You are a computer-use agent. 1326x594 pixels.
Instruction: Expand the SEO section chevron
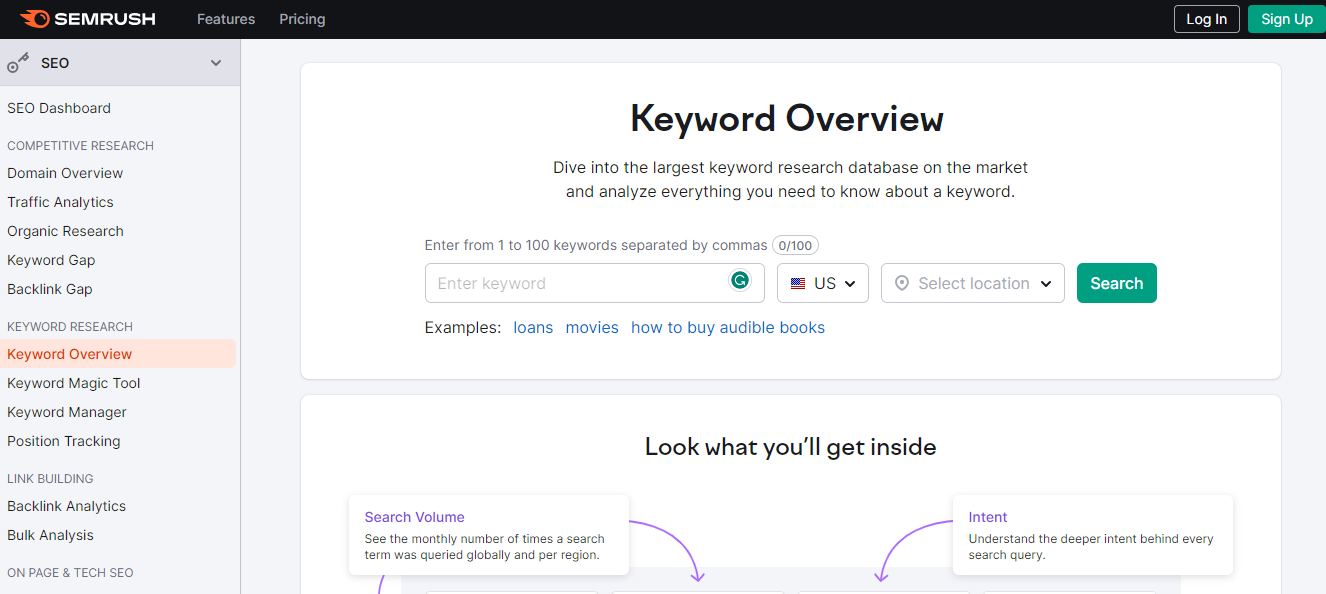(x=216, y=63)
